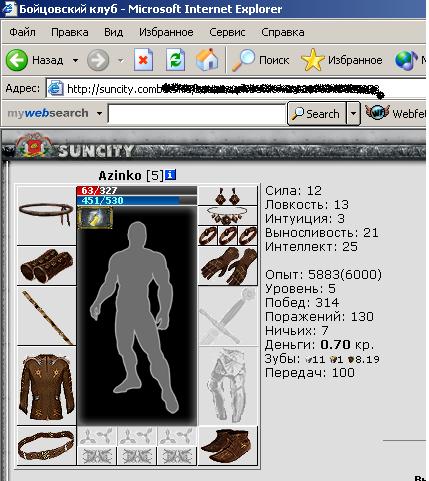Open the Справка menu

coord(283,32)
